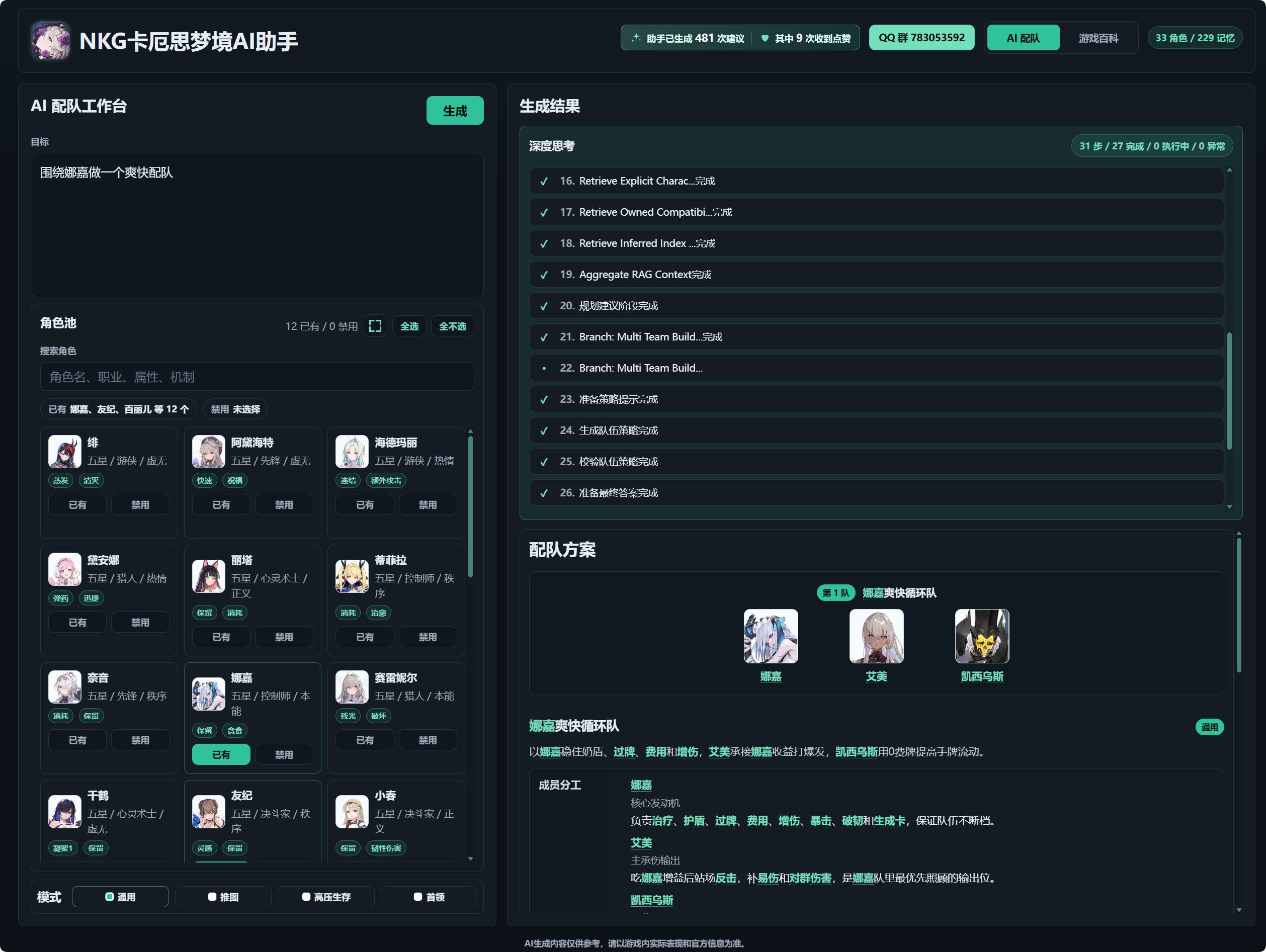Click the 配队方案 panel scrollbar
The height and width of the screenshot is (952, 1266).
tap(1238, 604)
